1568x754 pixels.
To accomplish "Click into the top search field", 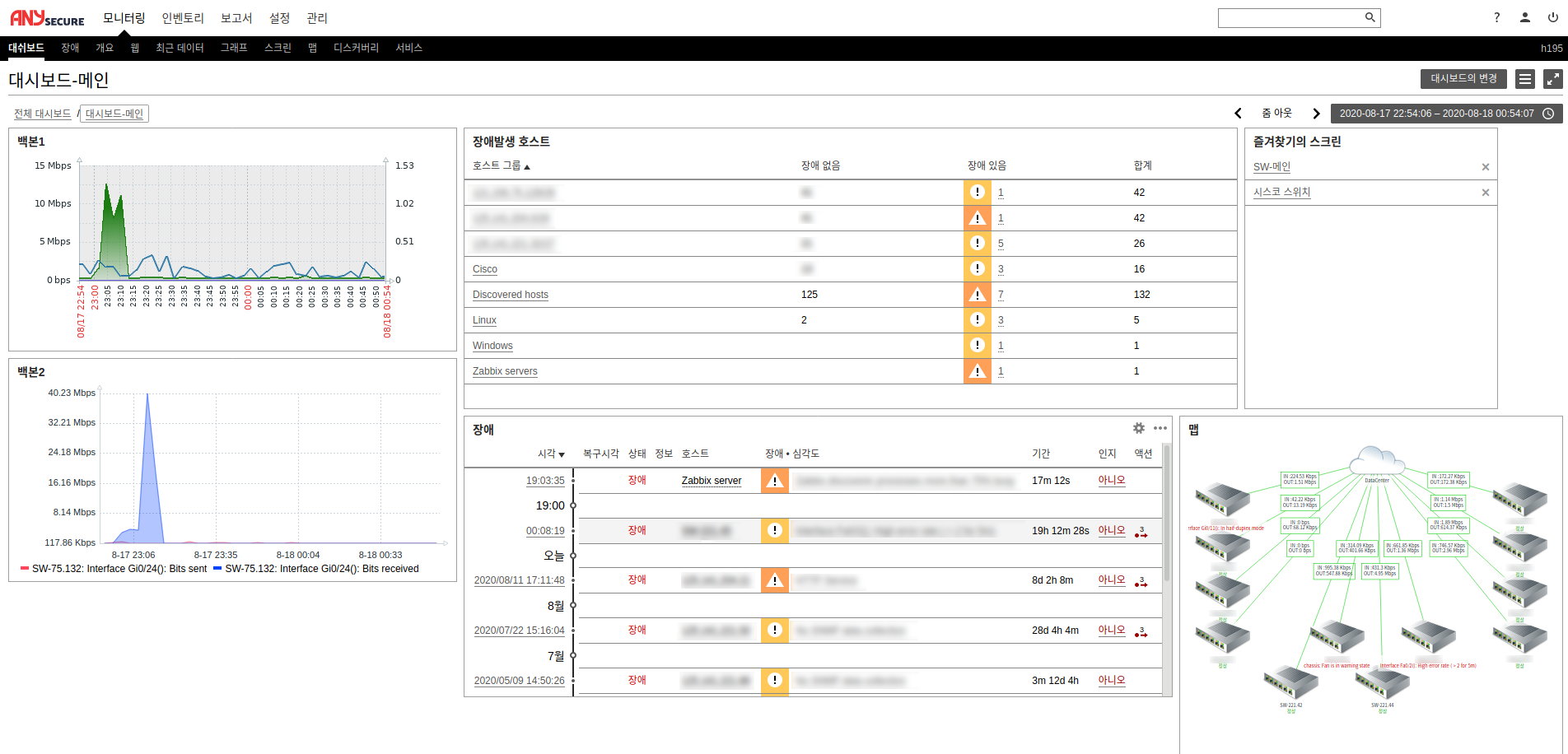I will click(x=1289, y=17).
